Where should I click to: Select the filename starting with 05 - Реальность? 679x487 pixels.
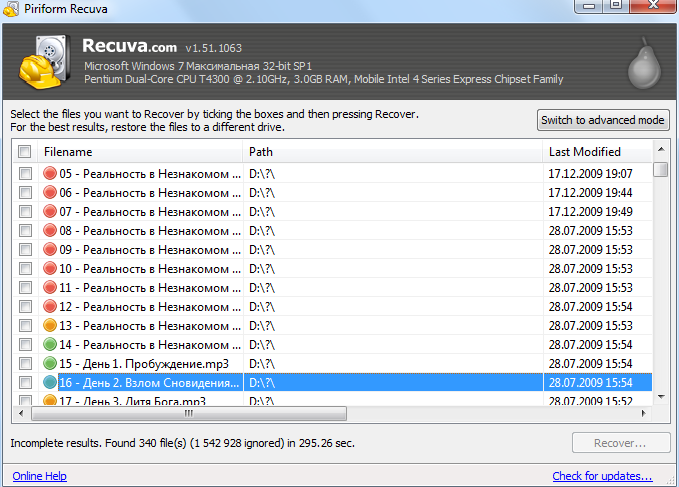point(150,174)
